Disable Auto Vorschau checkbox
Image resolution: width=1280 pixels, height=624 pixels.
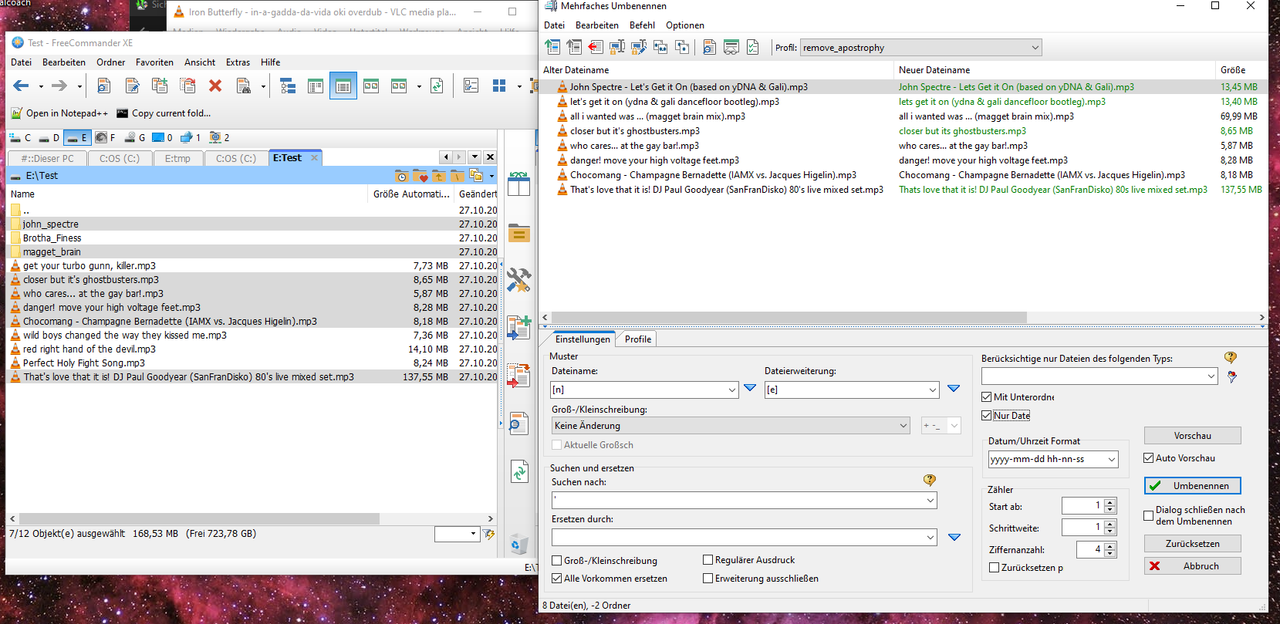[1149, 458]
